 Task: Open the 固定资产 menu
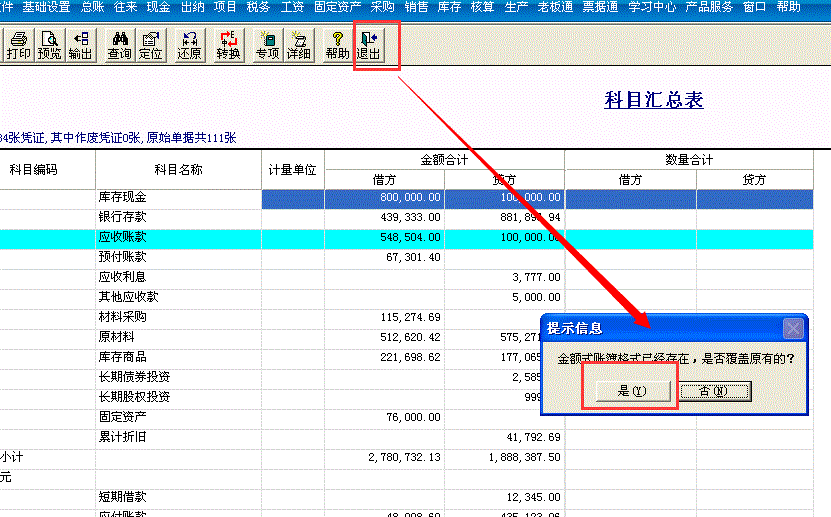[337, 7]
